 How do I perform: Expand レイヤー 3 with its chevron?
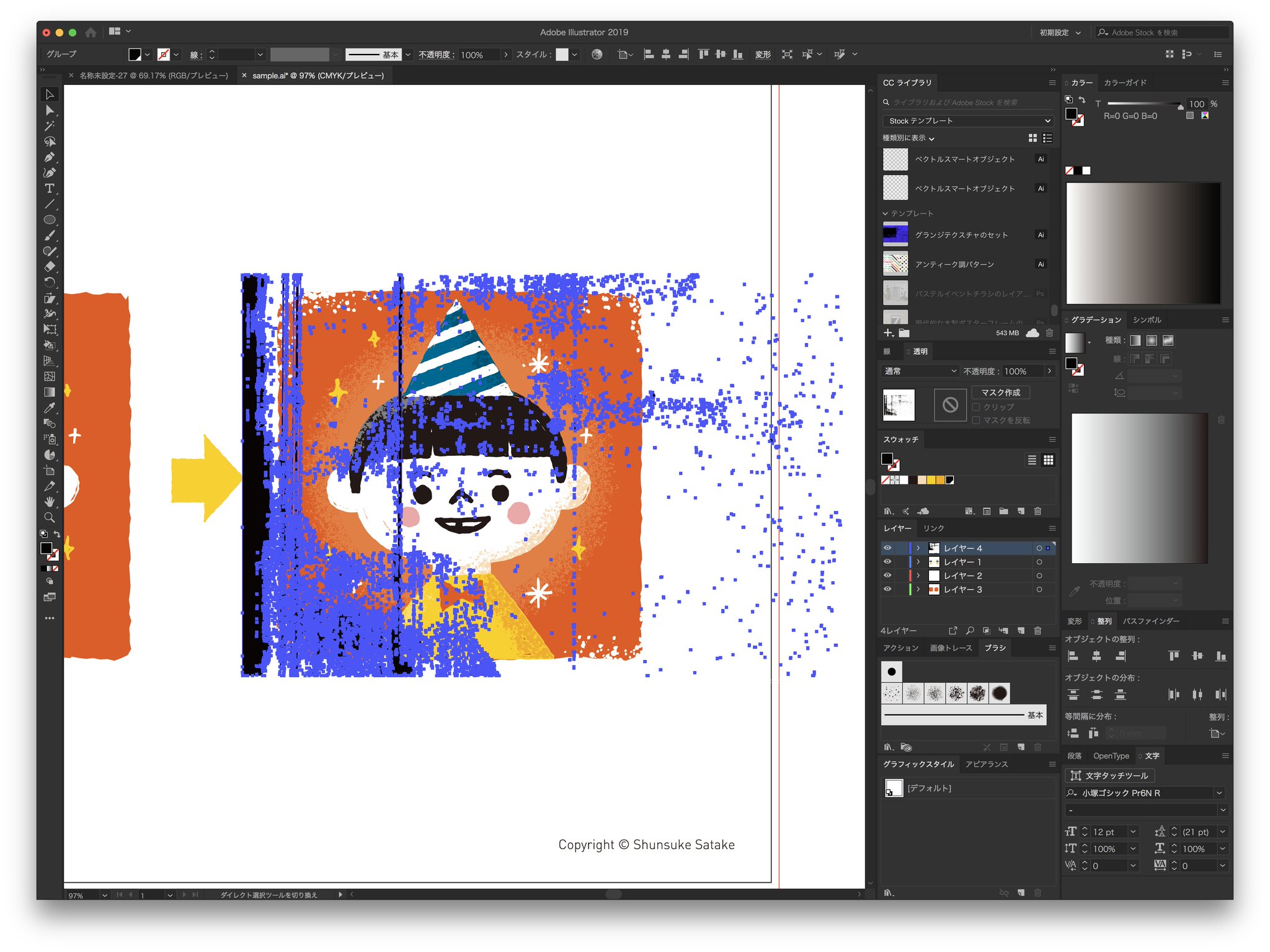coord(918,589)
